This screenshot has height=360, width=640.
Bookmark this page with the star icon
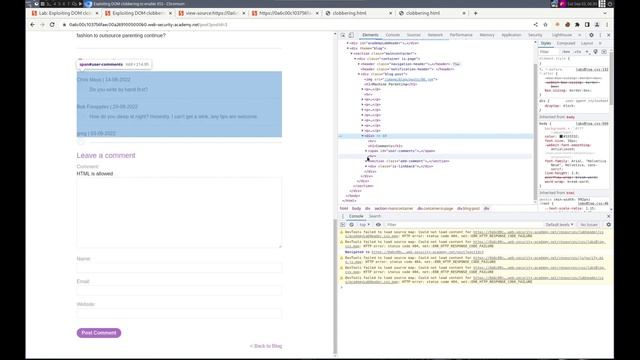pos(545,24)
